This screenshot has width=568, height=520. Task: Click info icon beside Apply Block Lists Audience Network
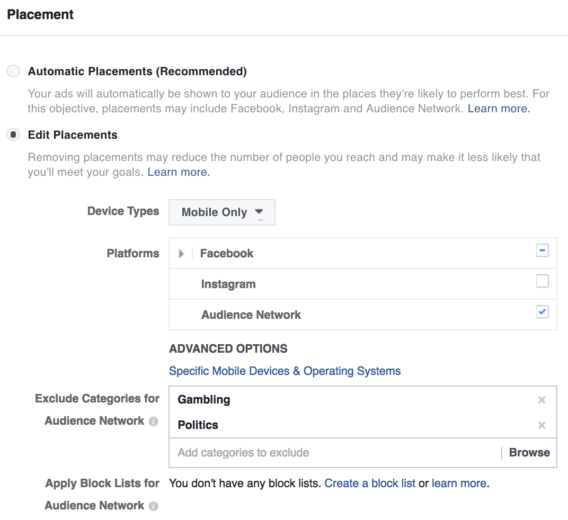click(x=154, y=506)
